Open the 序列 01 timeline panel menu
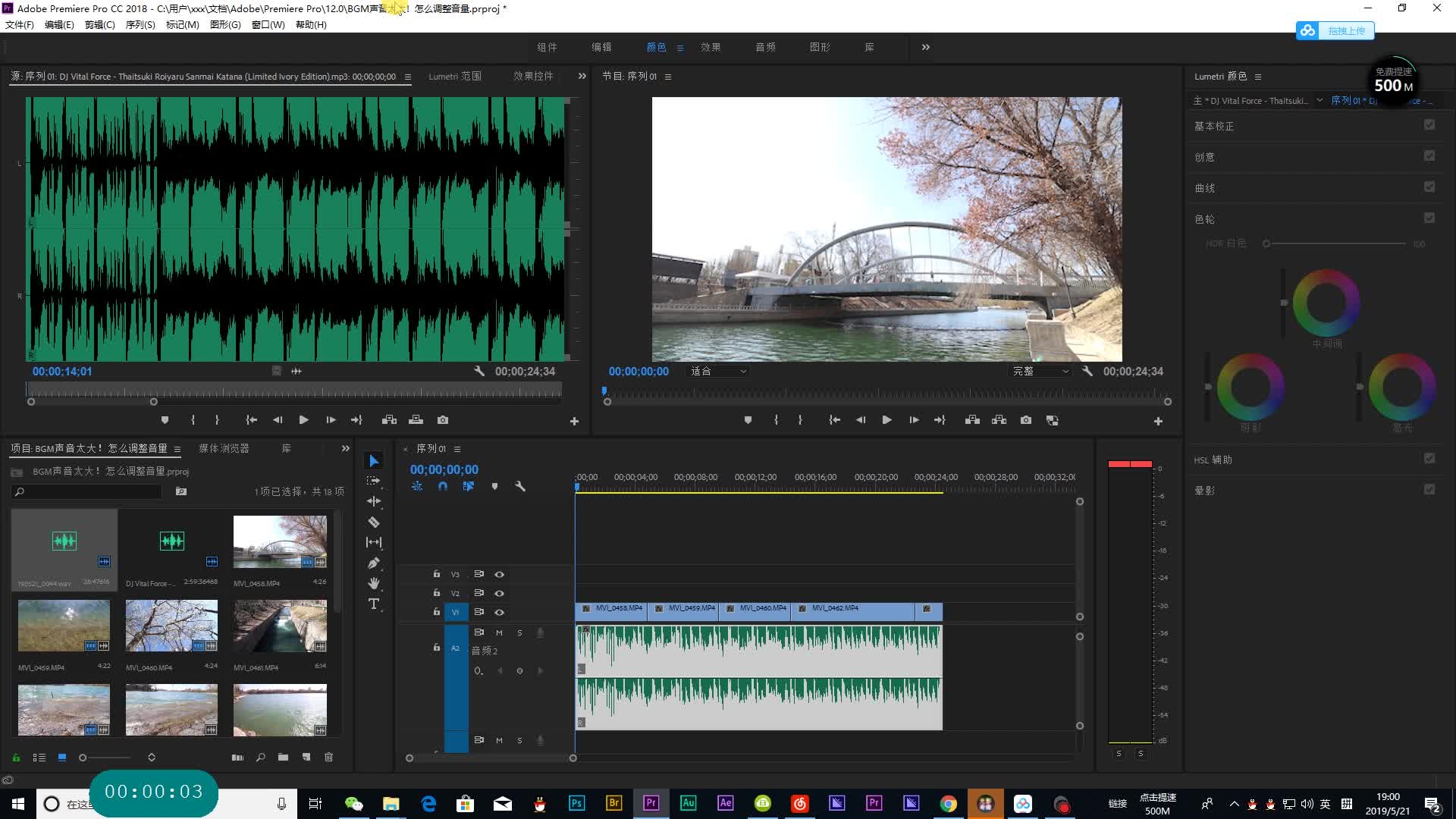Screen dimensions: 1456x819 (x=457, y=450)
